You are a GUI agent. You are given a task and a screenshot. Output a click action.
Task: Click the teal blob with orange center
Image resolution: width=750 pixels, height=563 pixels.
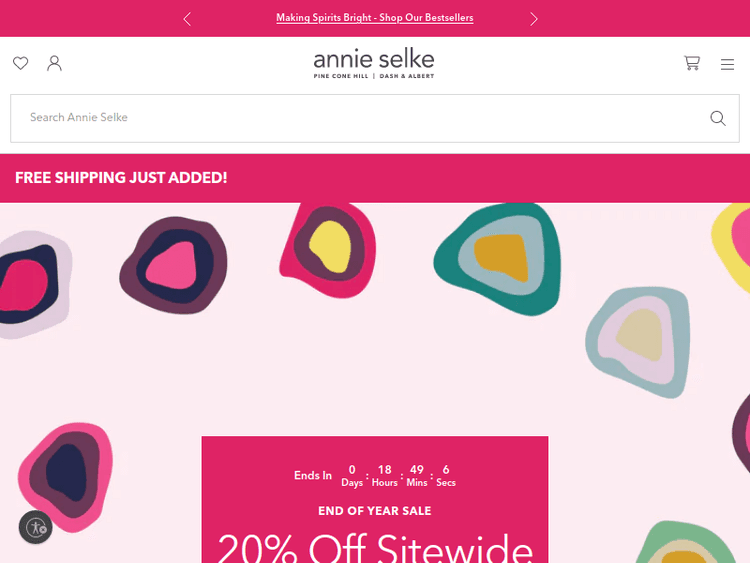[497, 258]
